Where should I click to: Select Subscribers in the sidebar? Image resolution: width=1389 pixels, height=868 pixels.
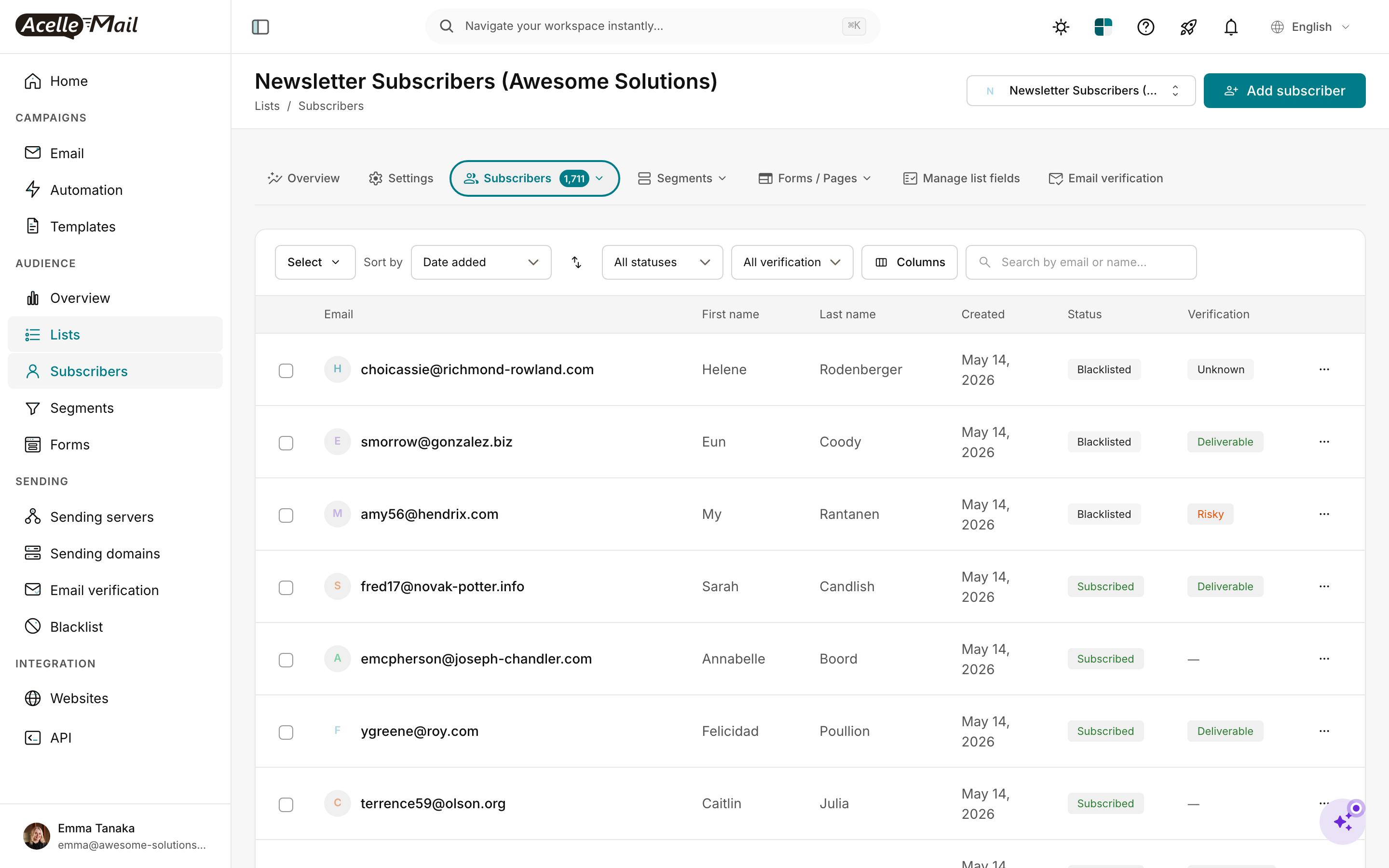click(115, 371)
